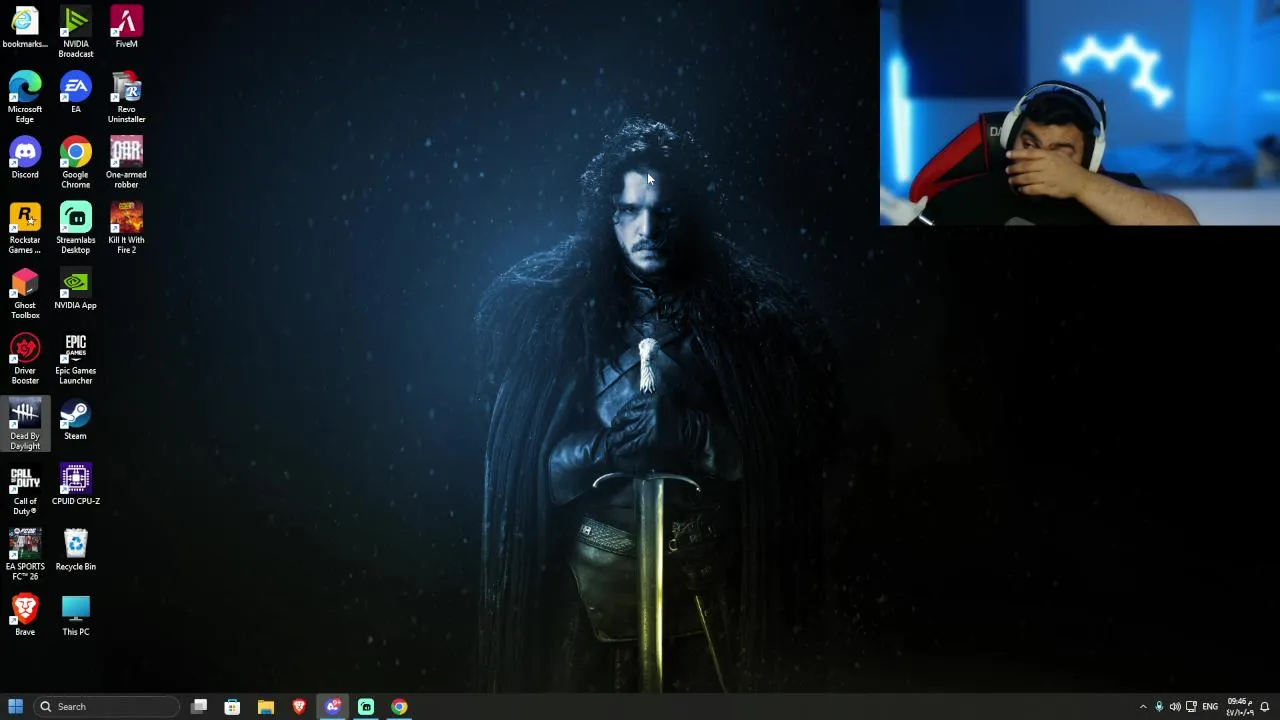
Task: Expand the hidden system tray icons
Action: (x=1143, y=707)
